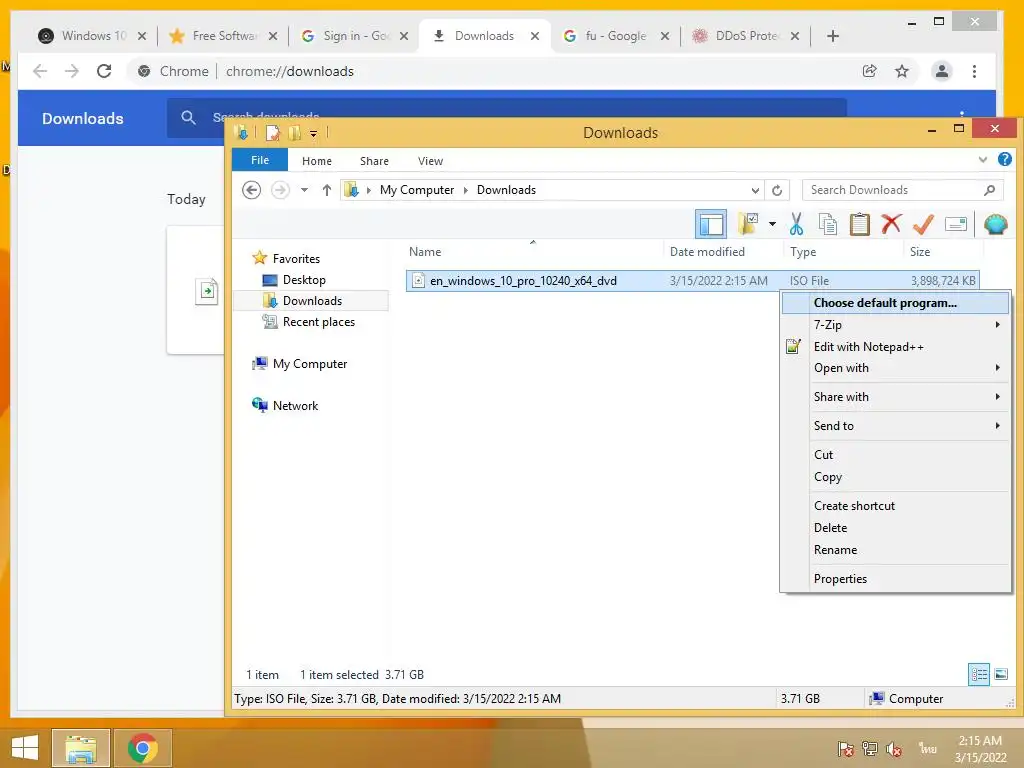Image resolution: width=1024 pixels, height=768 pixels.
Task: Go back in Explorer navigation
Action: pos(251,190)
